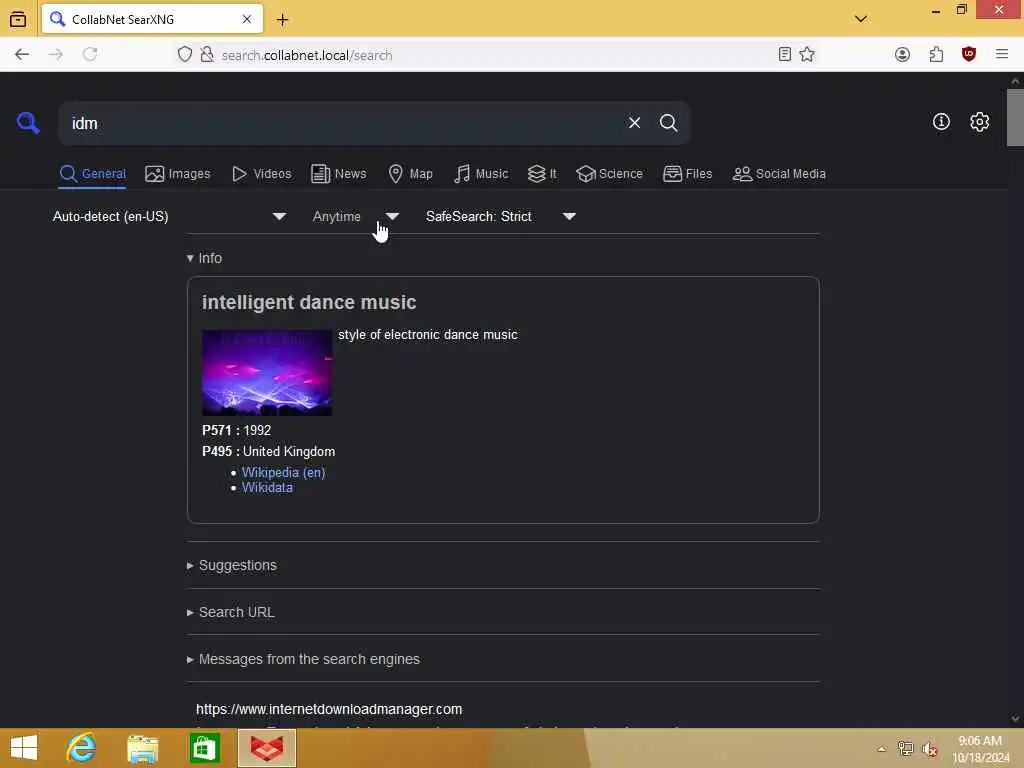The image size is (1024, 768).
Task: Switch to the General tab
Action: [93, 174]
